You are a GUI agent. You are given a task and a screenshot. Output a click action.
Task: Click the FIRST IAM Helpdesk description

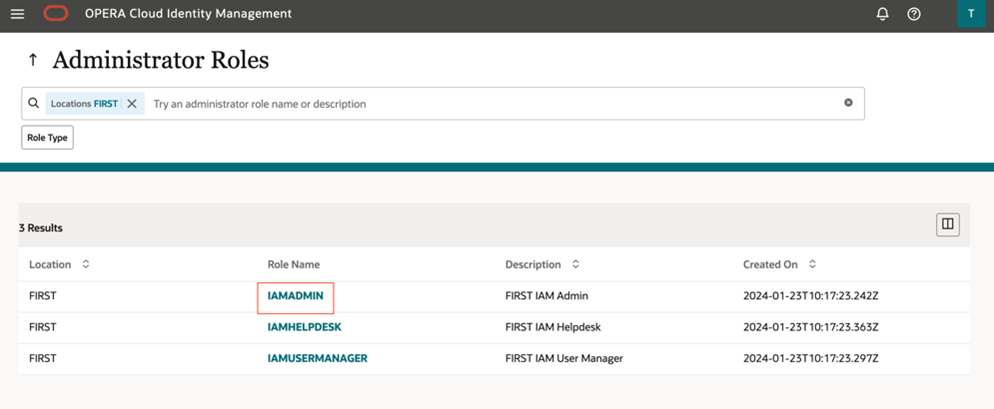click(x=553, y=327)
